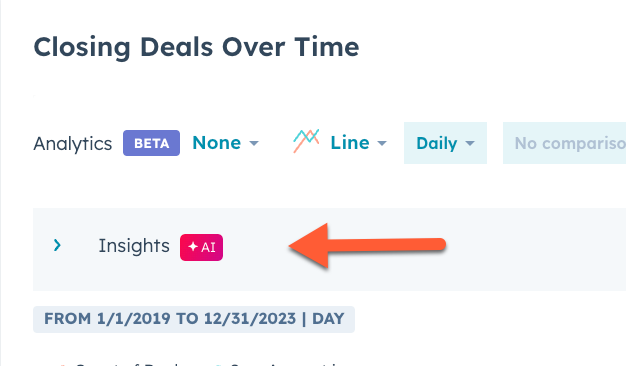Click the DAY word in the date tag
The height and width of the screenshot is (366, 626).
click(x=328, y=319)
